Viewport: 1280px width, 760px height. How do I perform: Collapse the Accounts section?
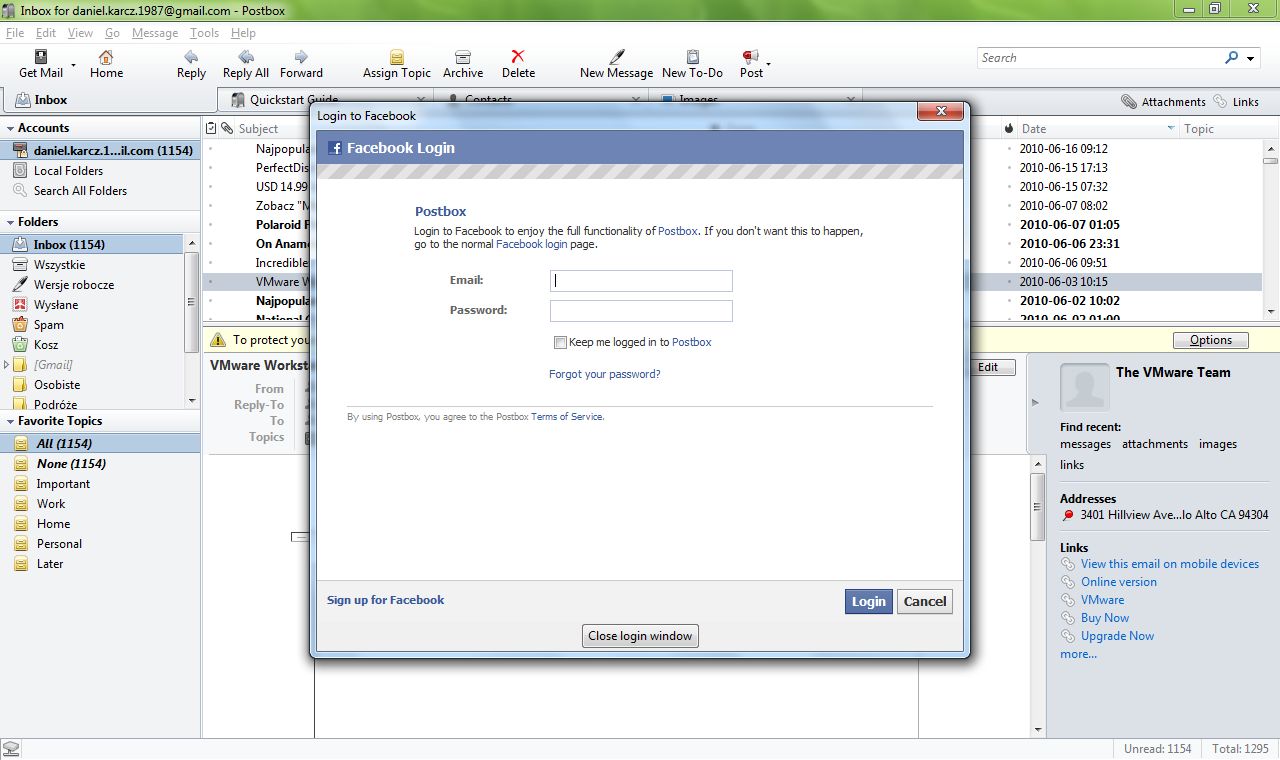pos(10,128)
